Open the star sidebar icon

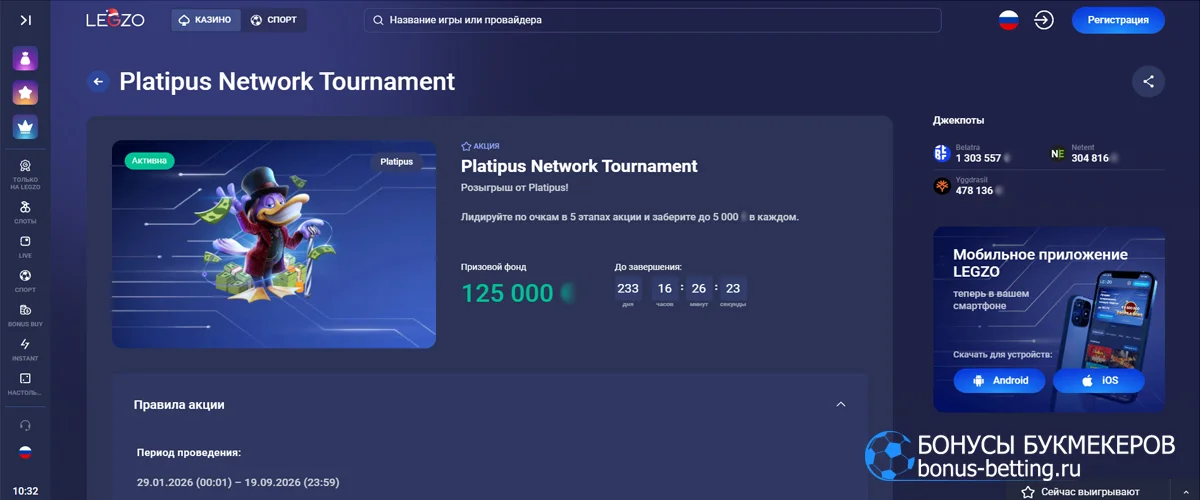[25, 93]
